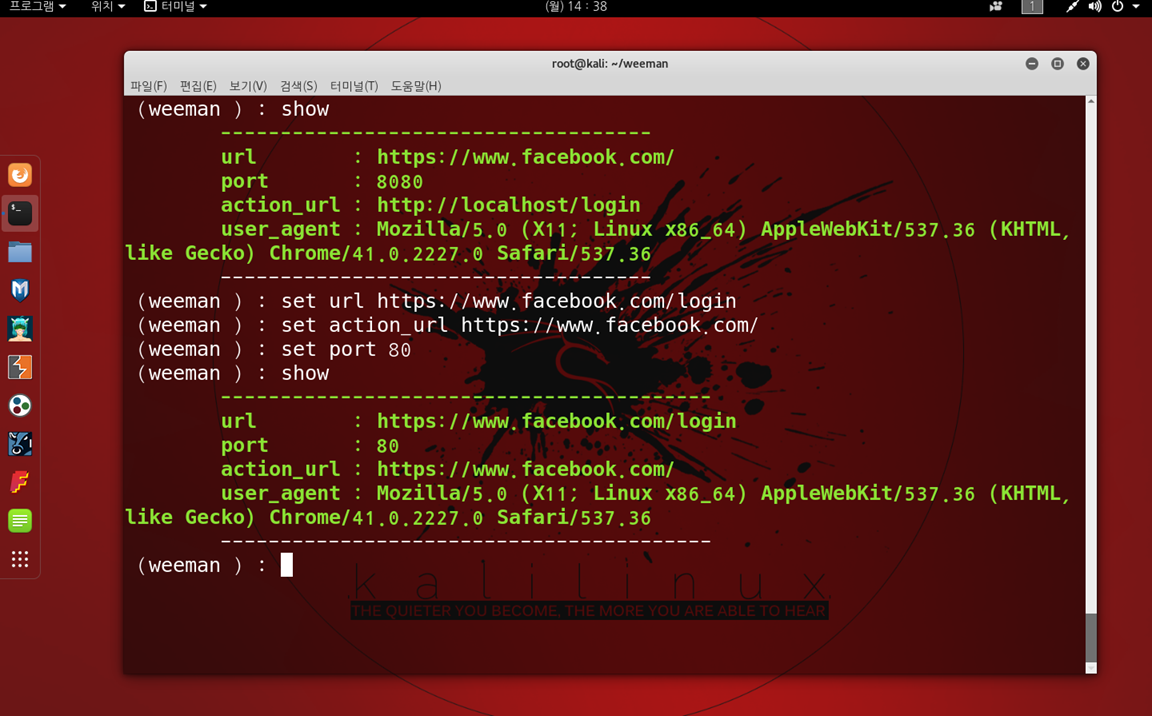Open the 프로그램 applications menu
The height and width of the screenshot is (716, 1152).
coord(37,7)
